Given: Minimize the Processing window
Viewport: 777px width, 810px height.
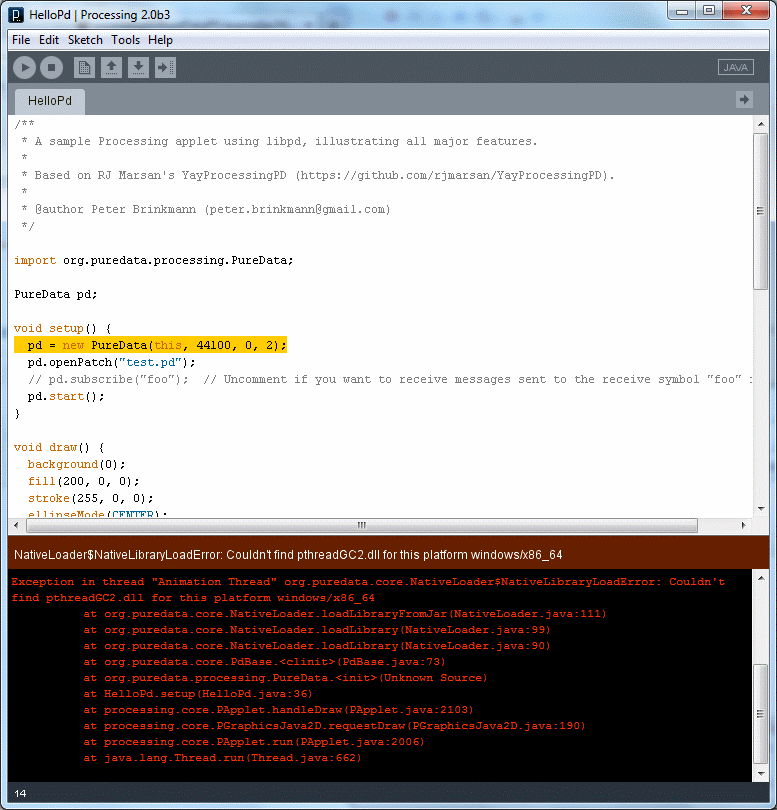Looking at the screenshot, I should tap(682, 11).
